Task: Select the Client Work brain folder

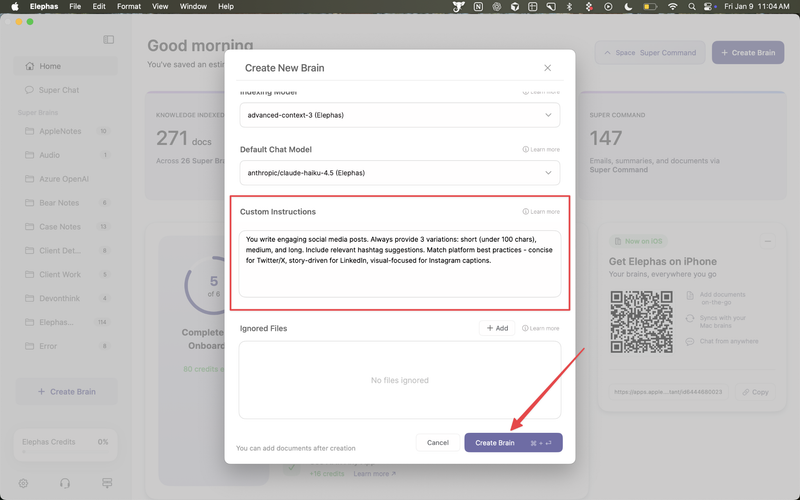Action: 66,274
